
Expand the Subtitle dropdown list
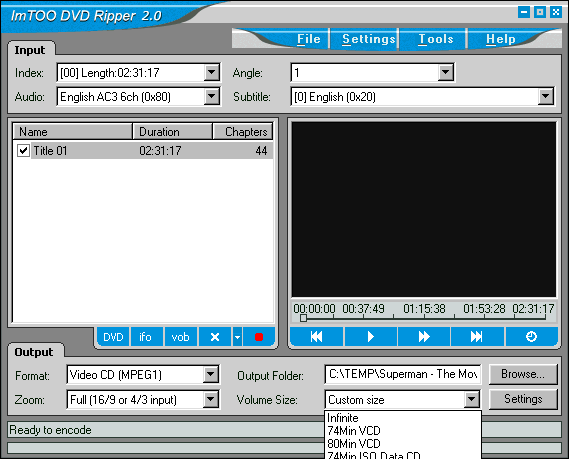point(545,97)
